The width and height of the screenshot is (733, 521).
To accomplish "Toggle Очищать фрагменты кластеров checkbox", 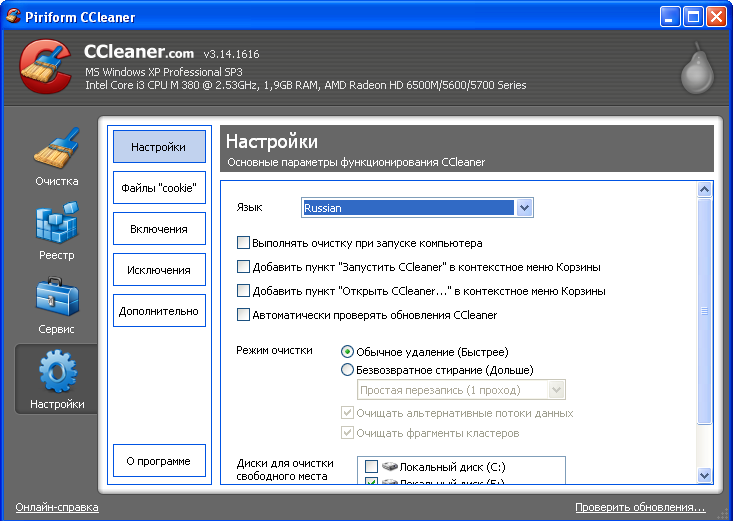I will (x=347, y=432).
